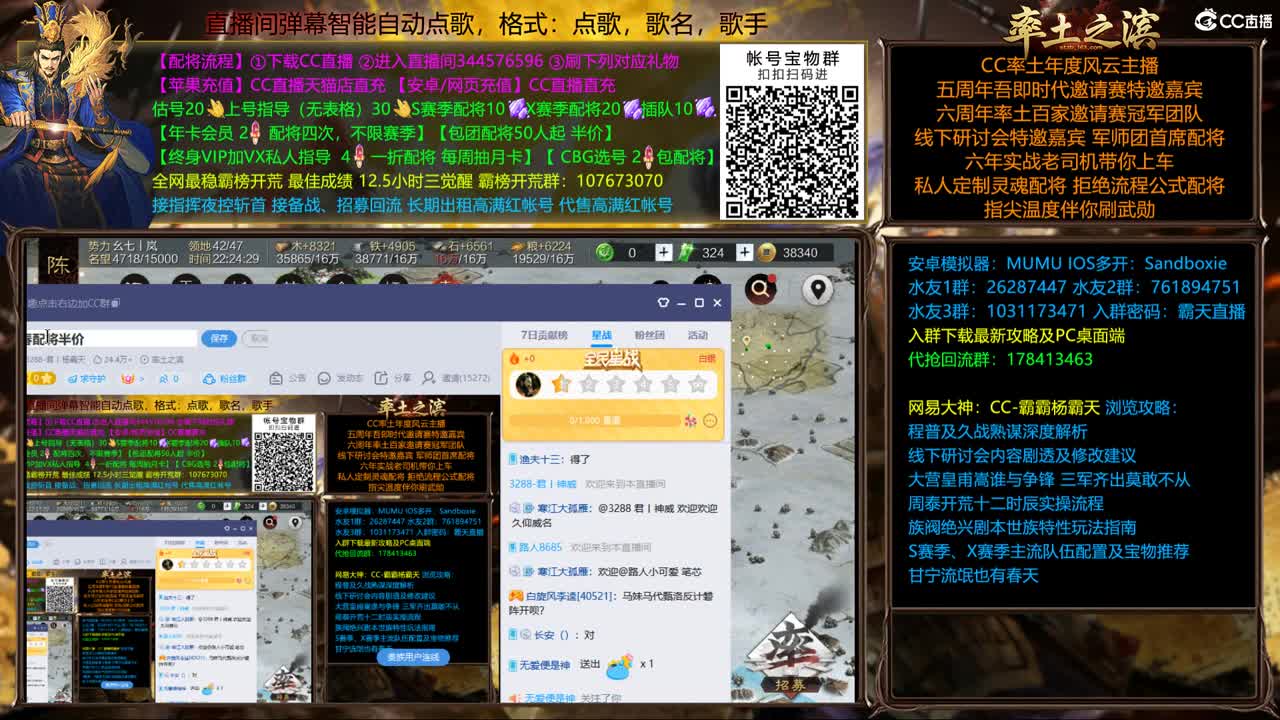Open the 公告 announcement icon
1280x720 pixels.
pos(276,379)
